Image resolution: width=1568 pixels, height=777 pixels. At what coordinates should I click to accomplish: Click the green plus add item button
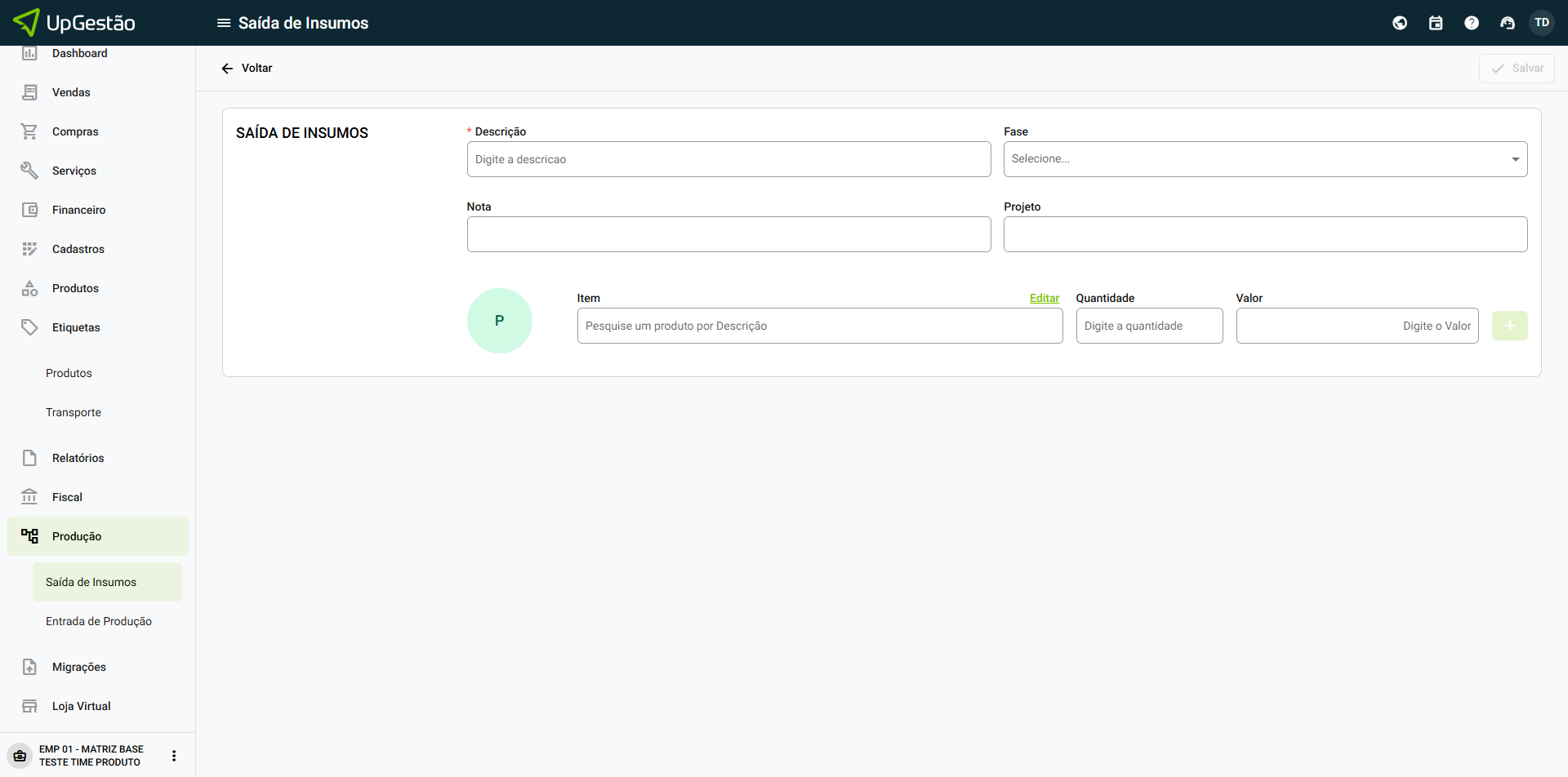1509,326
